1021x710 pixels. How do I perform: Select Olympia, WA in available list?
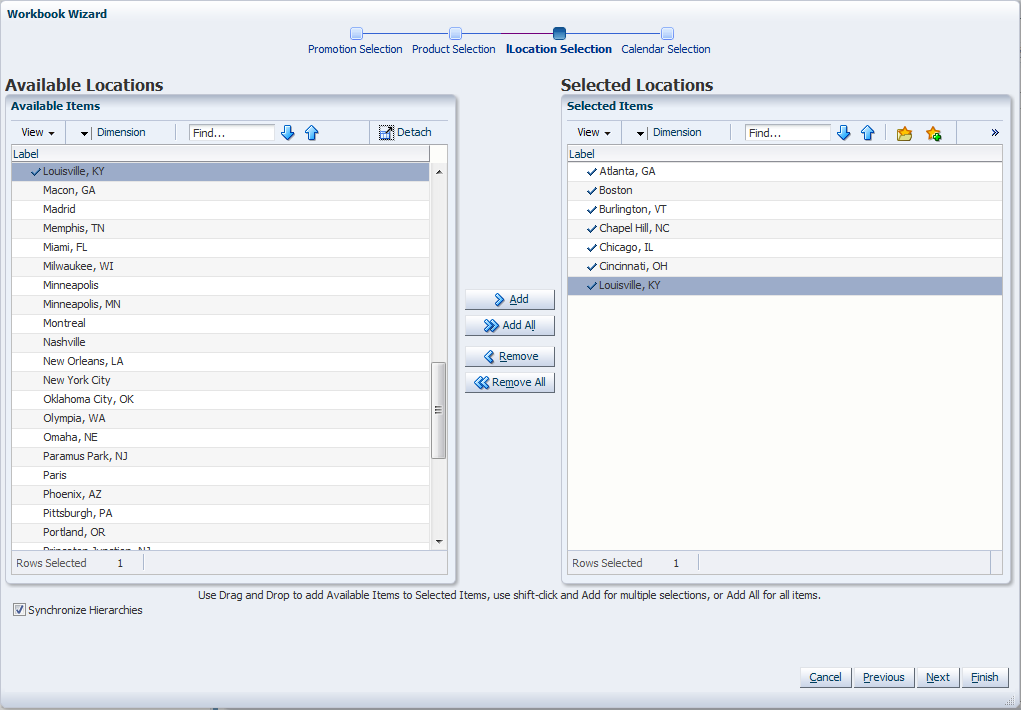tap(220, 418)
